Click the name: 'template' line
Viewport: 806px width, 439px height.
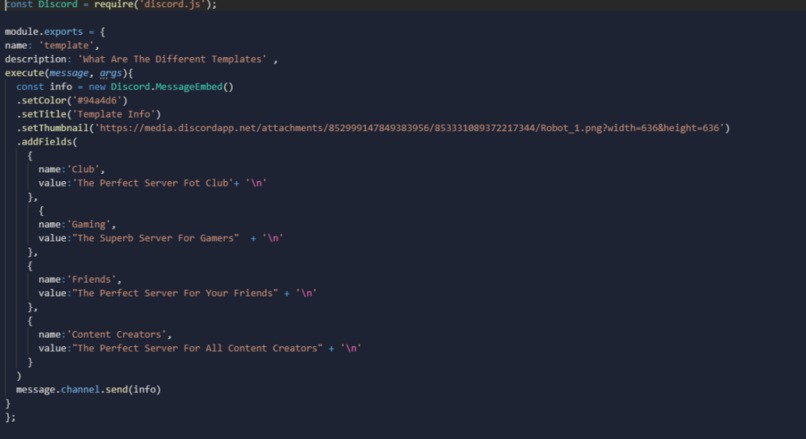tap(51, 46)
